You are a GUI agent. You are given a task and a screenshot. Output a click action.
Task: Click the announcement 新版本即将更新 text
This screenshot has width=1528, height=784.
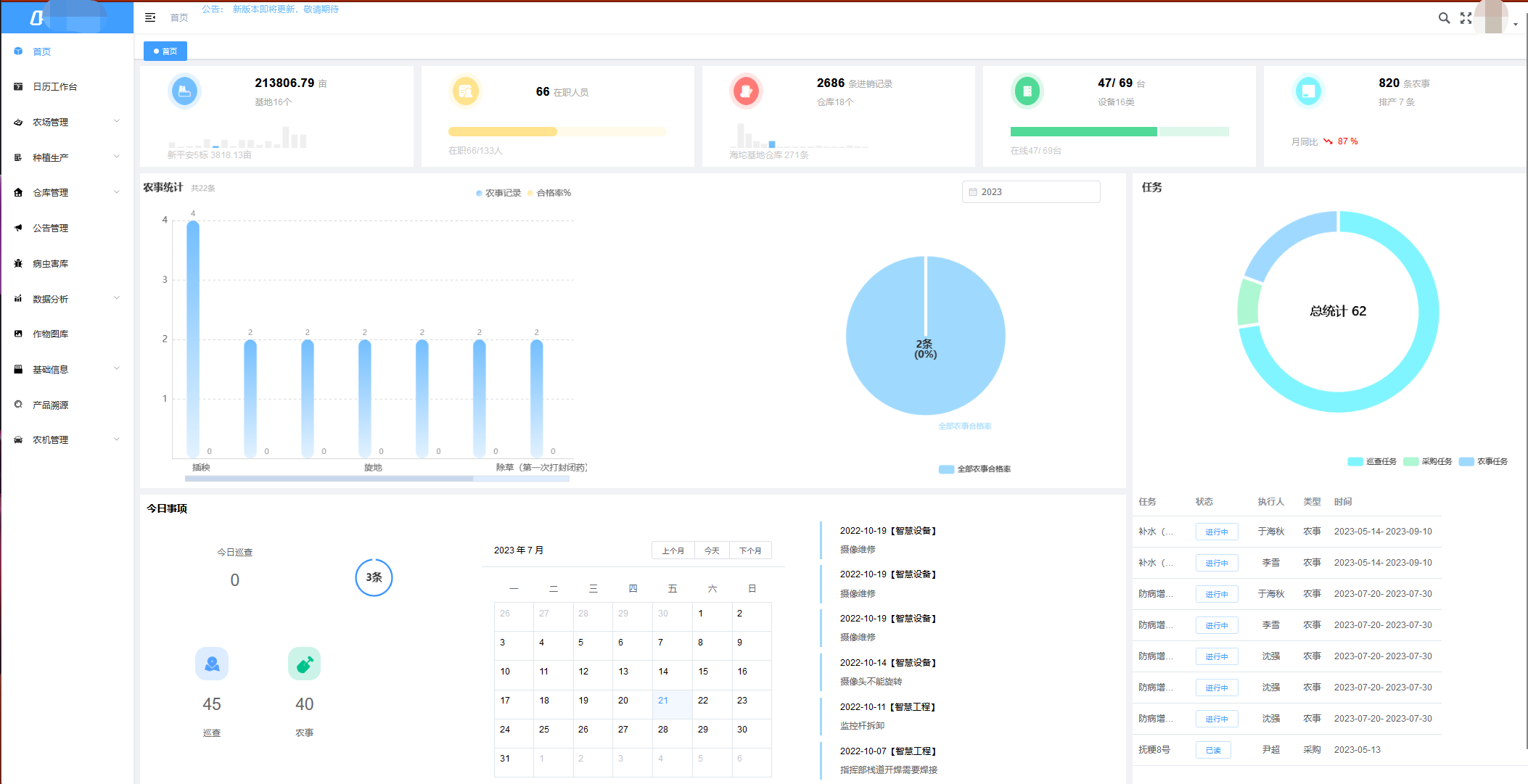(x=286, y=9)
